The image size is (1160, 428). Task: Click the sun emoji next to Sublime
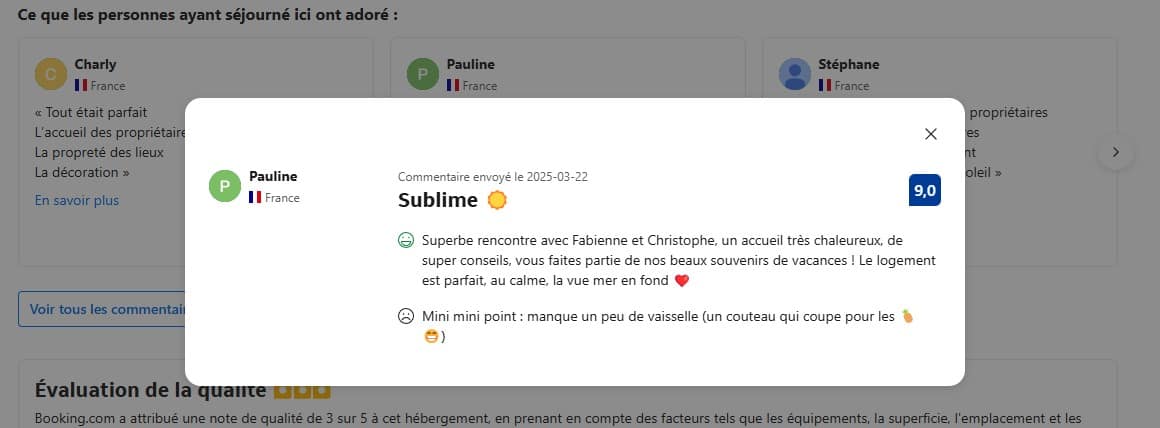click(x=497, y=200)
